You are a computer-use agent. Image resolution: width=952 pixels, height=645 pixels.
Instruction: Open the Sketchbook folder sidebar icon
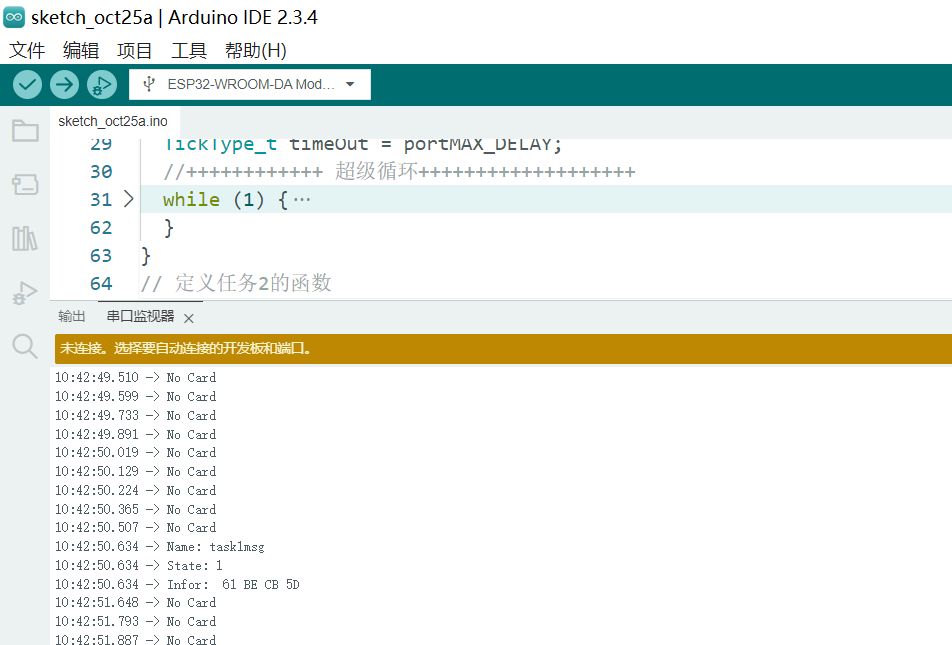click(25, 131)
